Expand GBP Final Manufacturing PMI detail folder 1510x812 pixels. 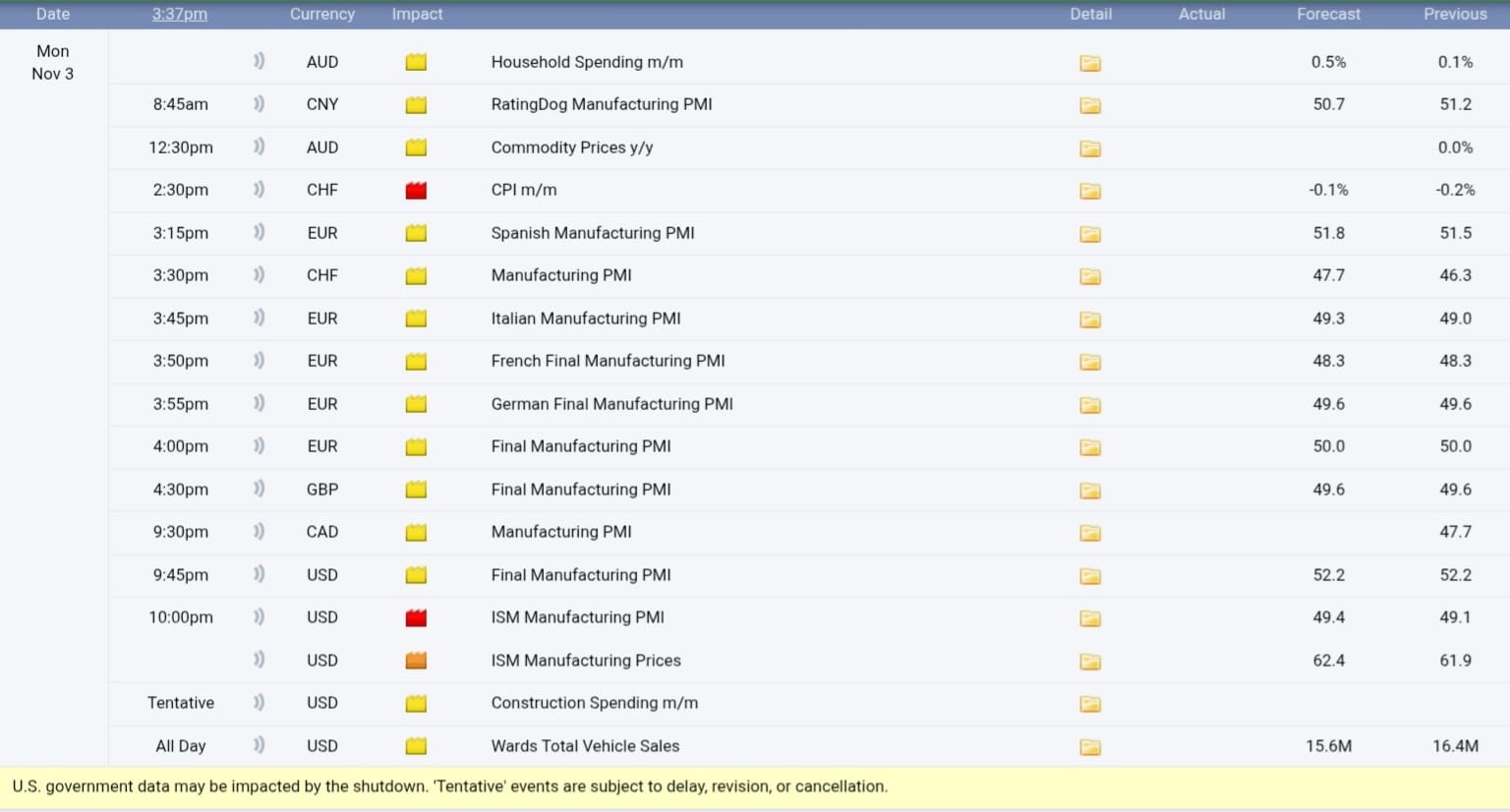point(1090,491)
